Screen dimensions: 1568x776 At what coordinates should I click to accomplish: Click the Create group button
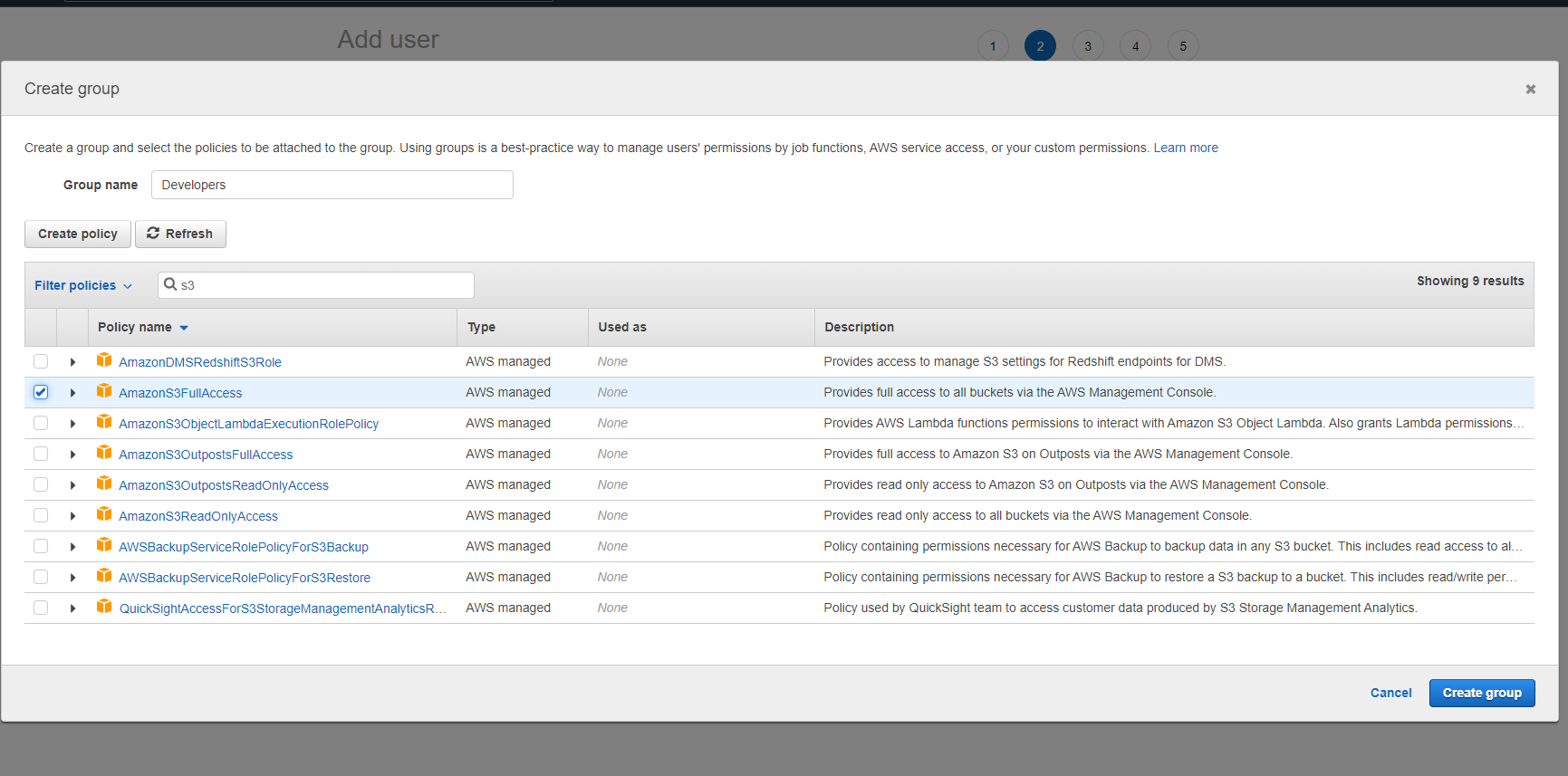point(1482,693)
